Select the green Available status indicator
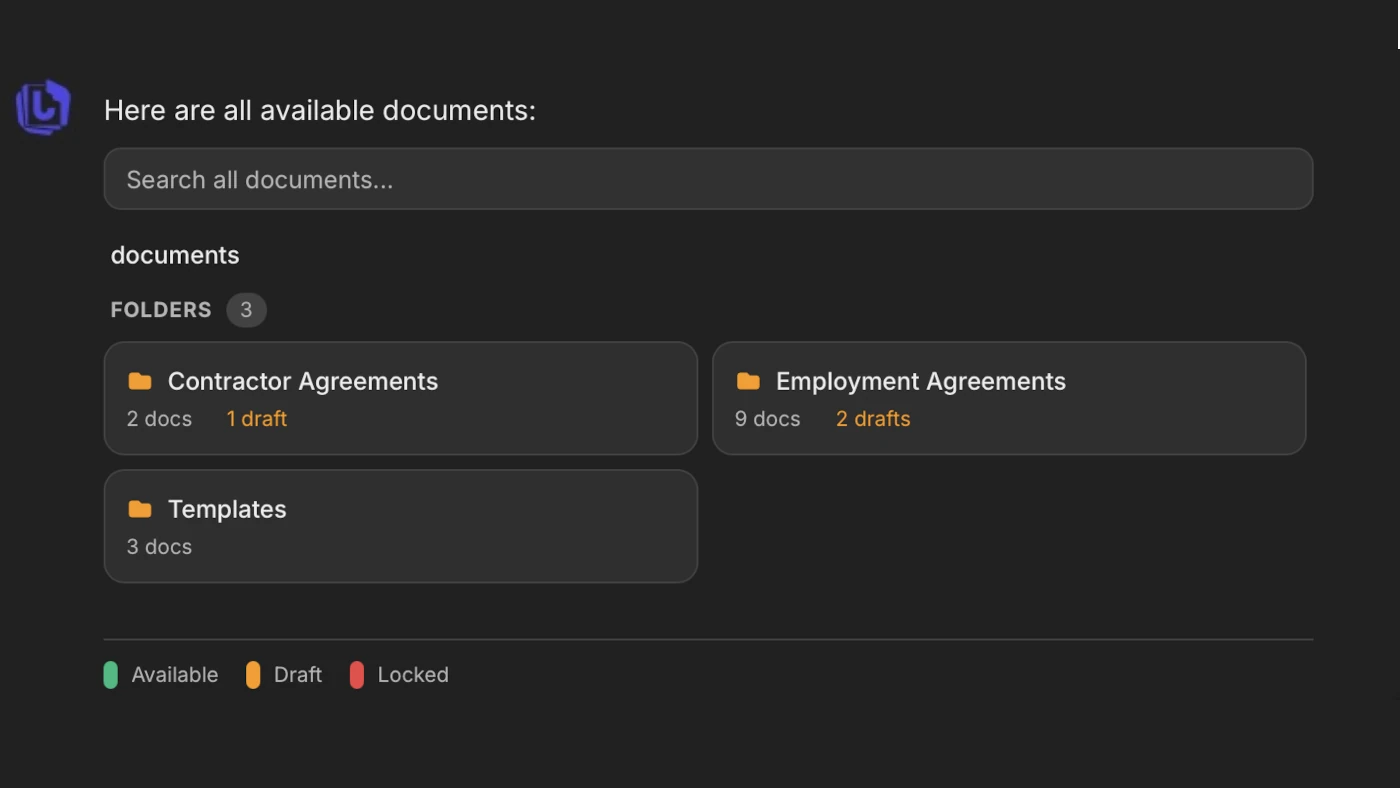Screen dimensions: 1400x788 point(111,675)
